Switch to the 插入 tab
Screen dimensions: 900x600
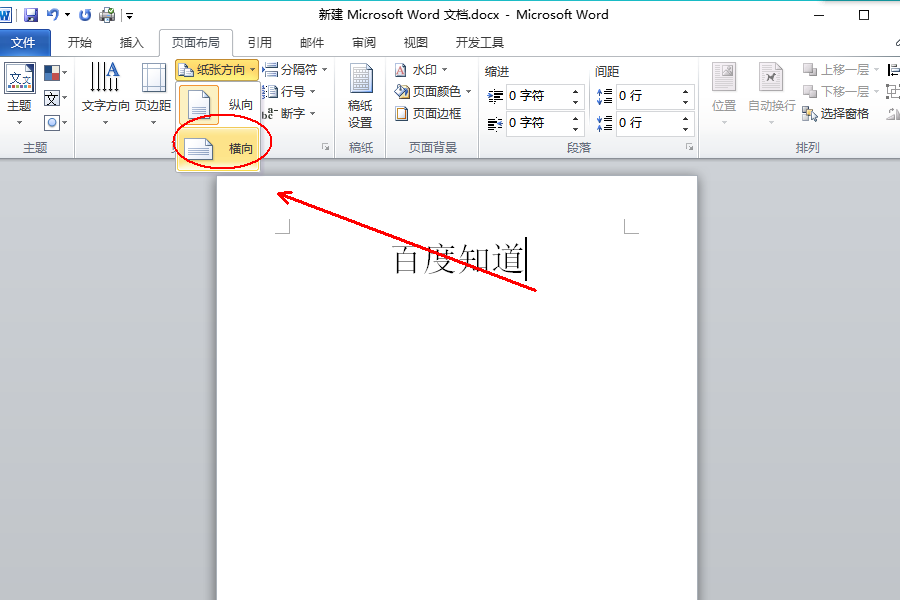coord(131,42)
